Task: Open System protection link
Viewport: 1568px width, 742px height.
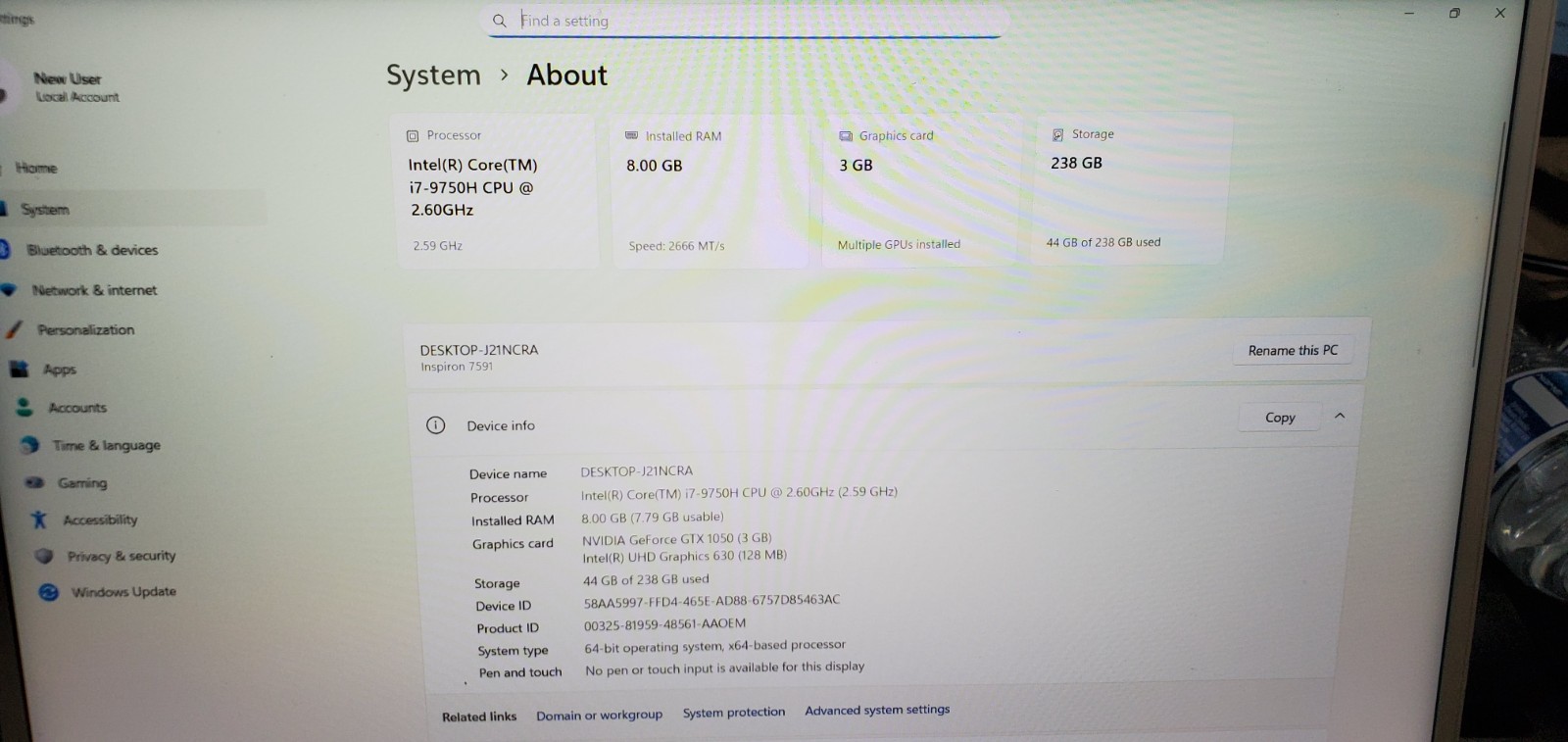Action: (x=734, y=713)
